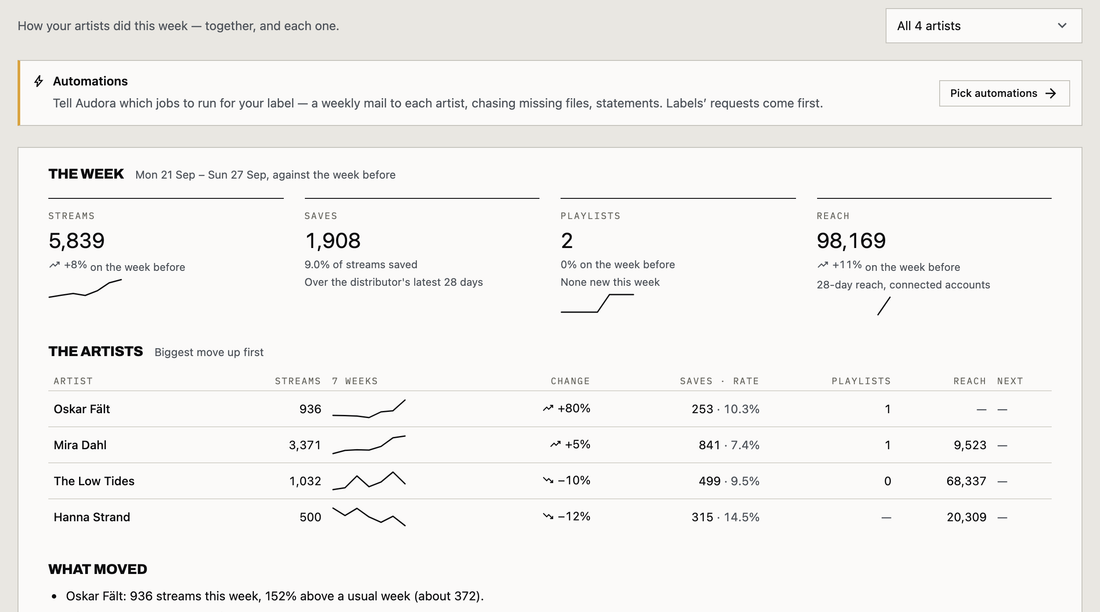Viewport: 1100px width, 612px height.
Task: Open the "All 4 artists" dropdown
Action: tap(984, 26)
